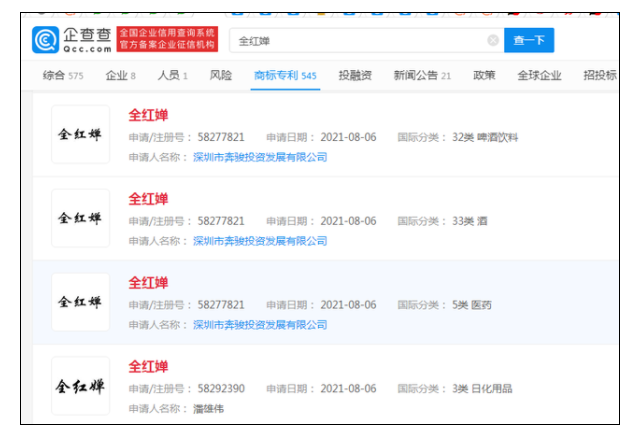Switch to the 人员 1 tab

tap(172, 75)
